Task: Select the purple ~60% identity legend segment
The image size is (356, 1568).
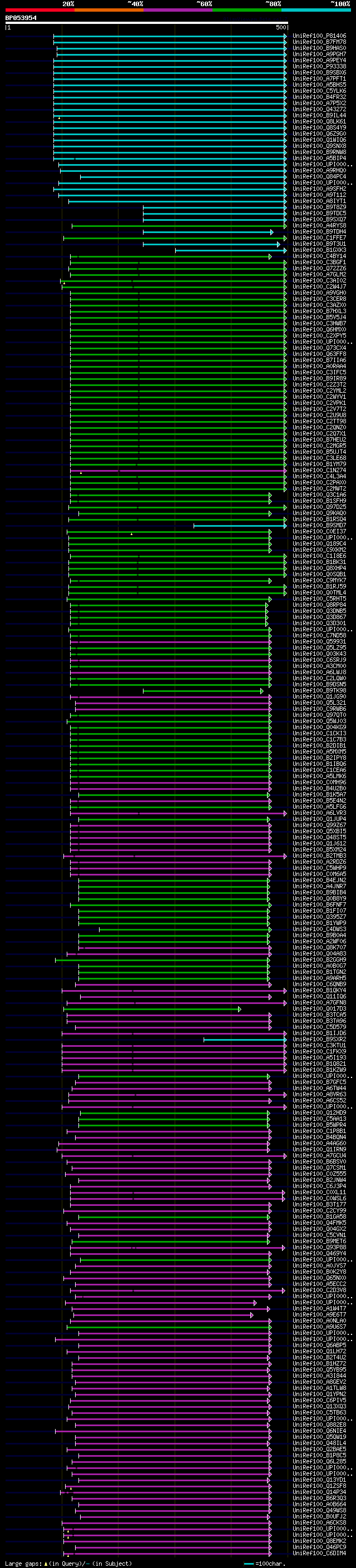Action: click(x=177, y=10)
